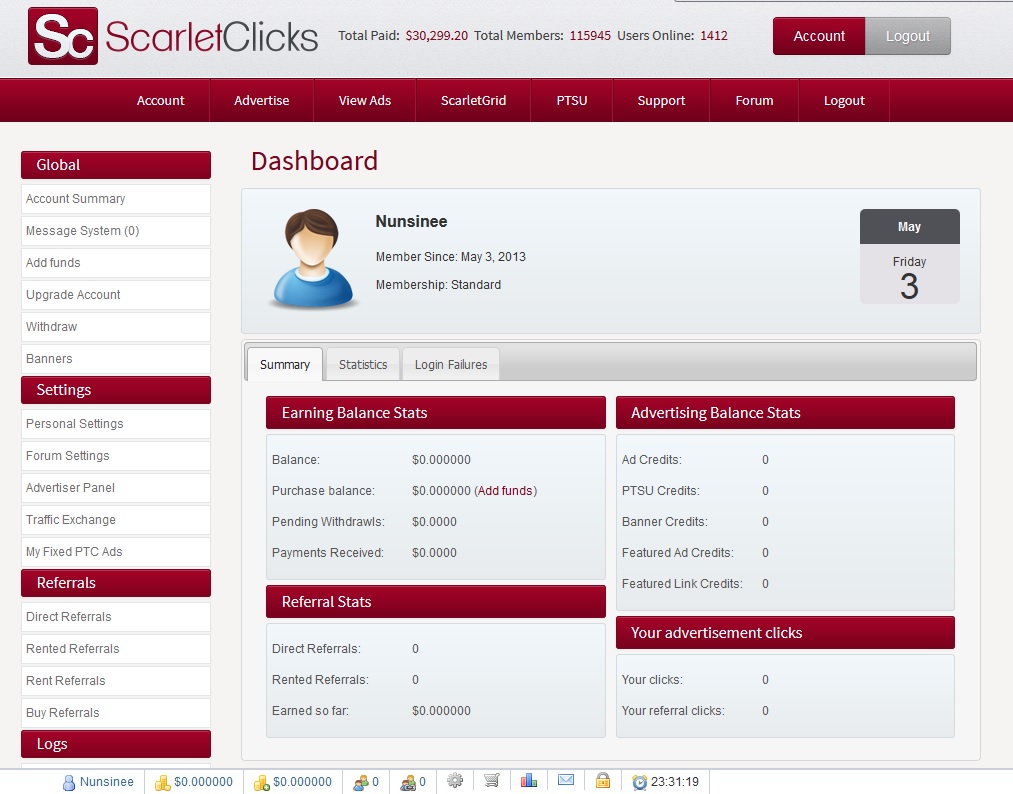
Task: Click the Nunsinee username in the footer bar
Action: (x=107, y=782)
